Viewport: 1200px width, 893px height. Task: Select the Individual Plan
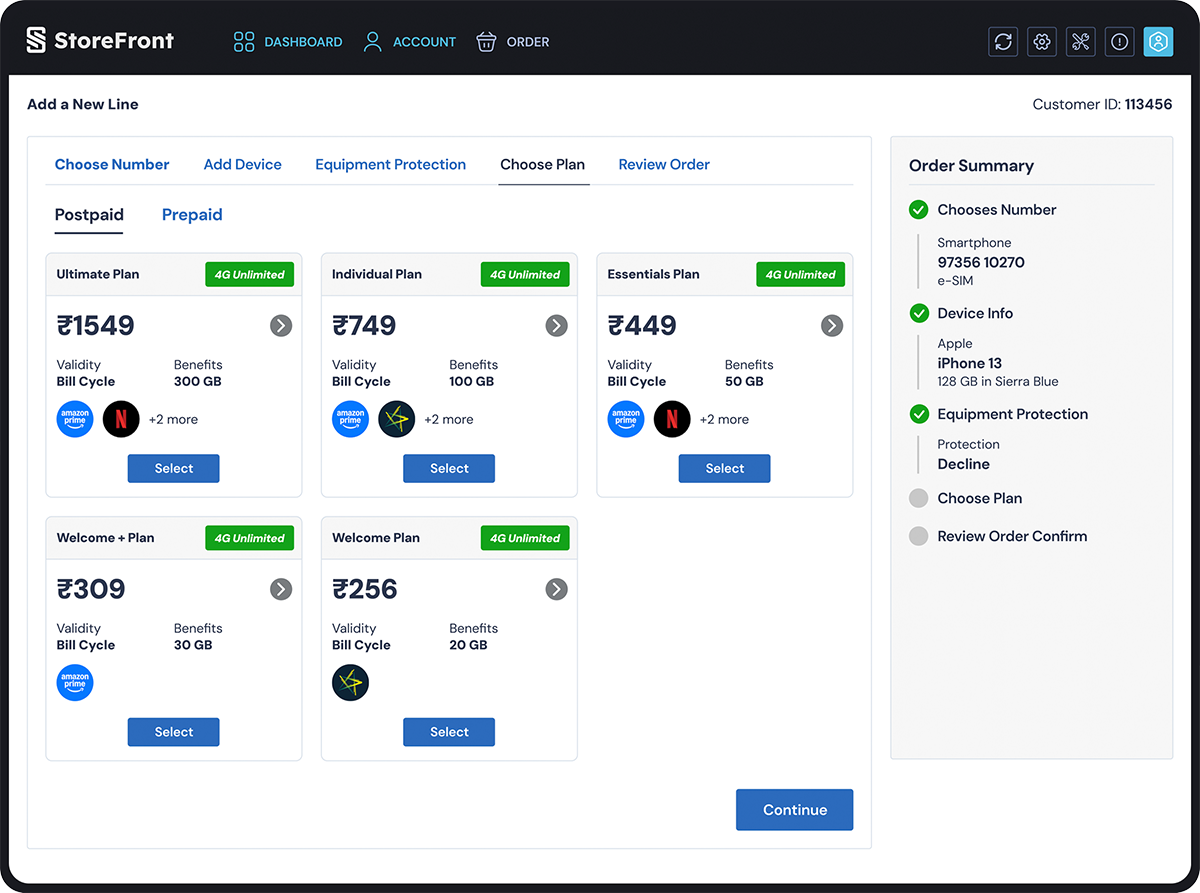[x=449, y=469]
